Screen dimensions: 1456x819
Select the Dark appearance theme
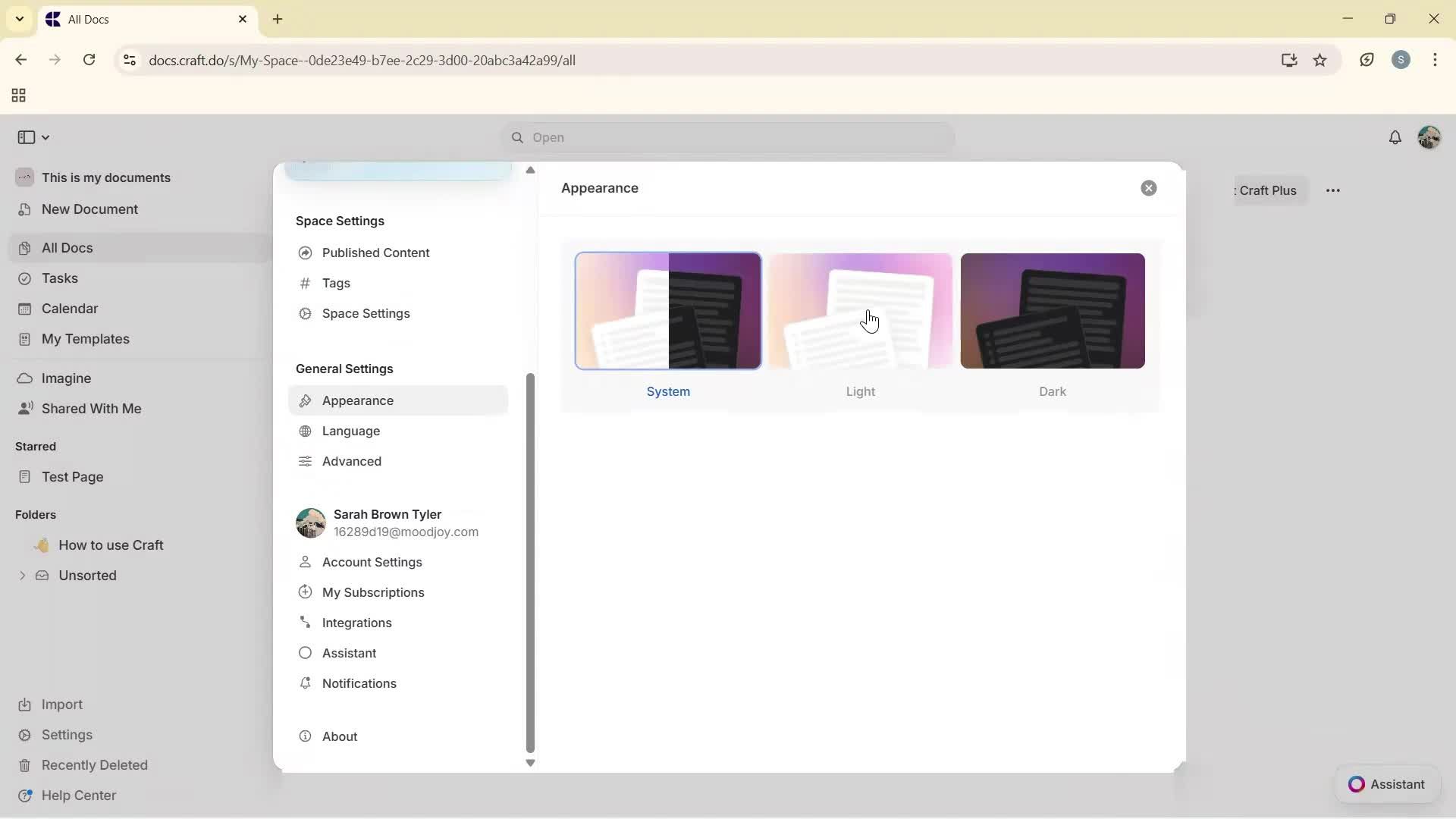1053,311
